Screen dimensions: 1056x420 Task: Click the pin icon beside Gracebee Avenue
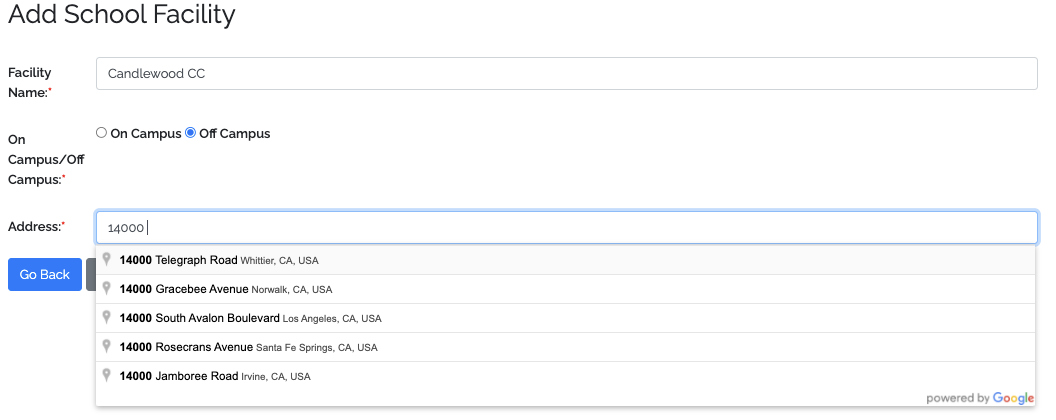107,289
